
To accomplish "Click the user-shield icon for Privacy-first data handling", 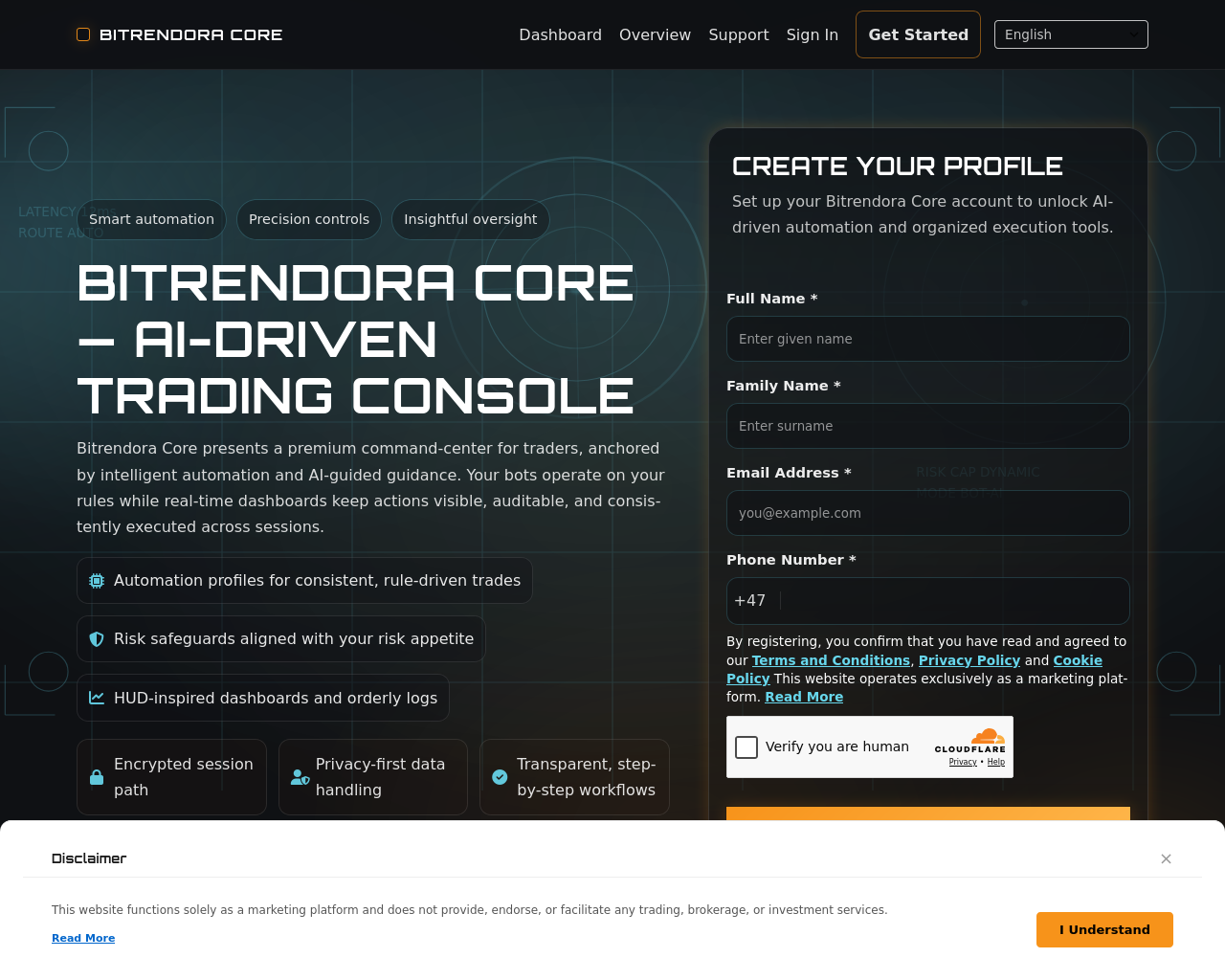I will [300, 777].
